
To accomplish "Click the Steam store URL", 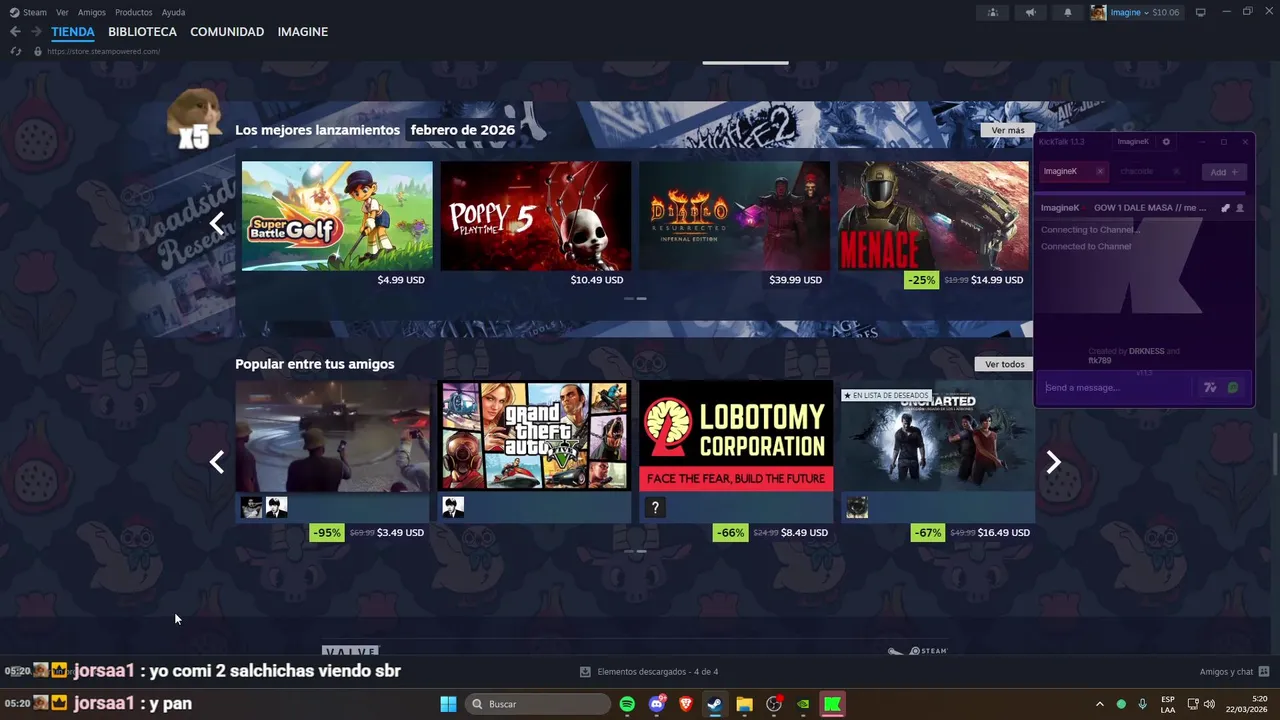I will 103,51.
